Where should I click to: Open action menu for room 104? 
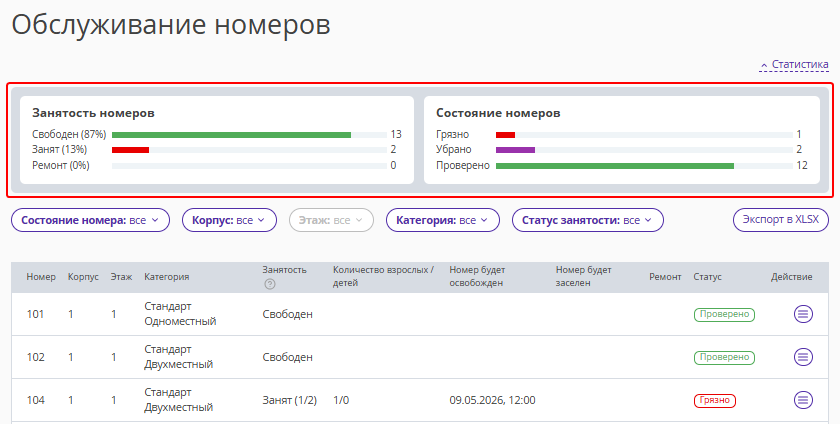point(803,400)
